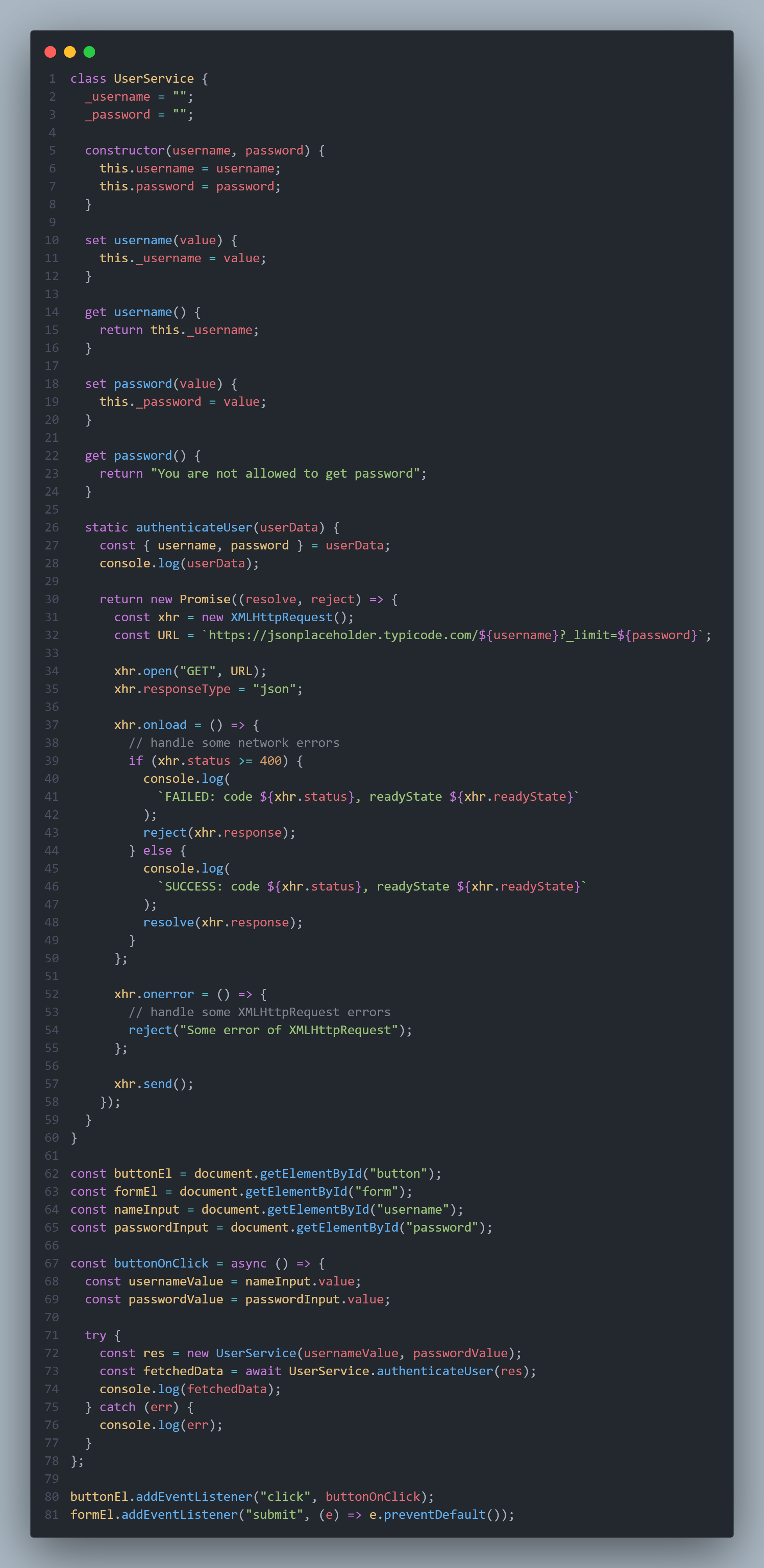Click 'static authenticateUser' on line 26

[x=169, y=528]
